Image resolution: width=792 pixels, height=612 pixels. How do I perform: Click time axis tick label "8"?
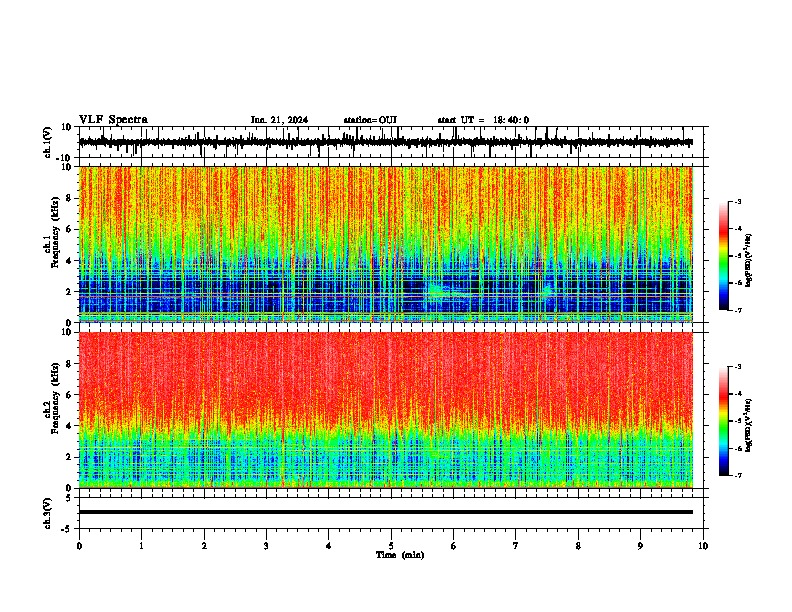[578, 546]
